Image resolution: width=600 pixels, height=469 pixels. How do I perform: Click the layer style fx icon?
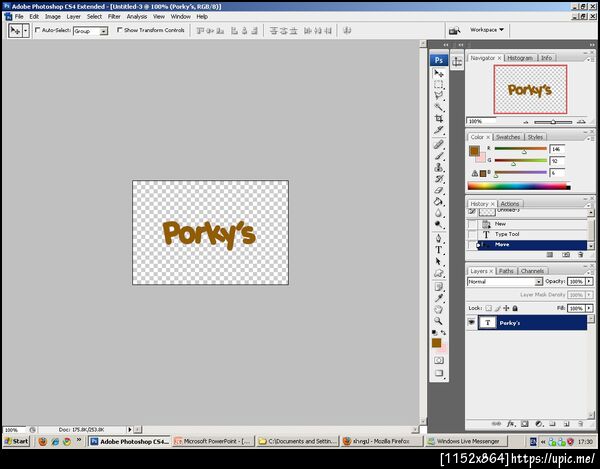(511, 424)
